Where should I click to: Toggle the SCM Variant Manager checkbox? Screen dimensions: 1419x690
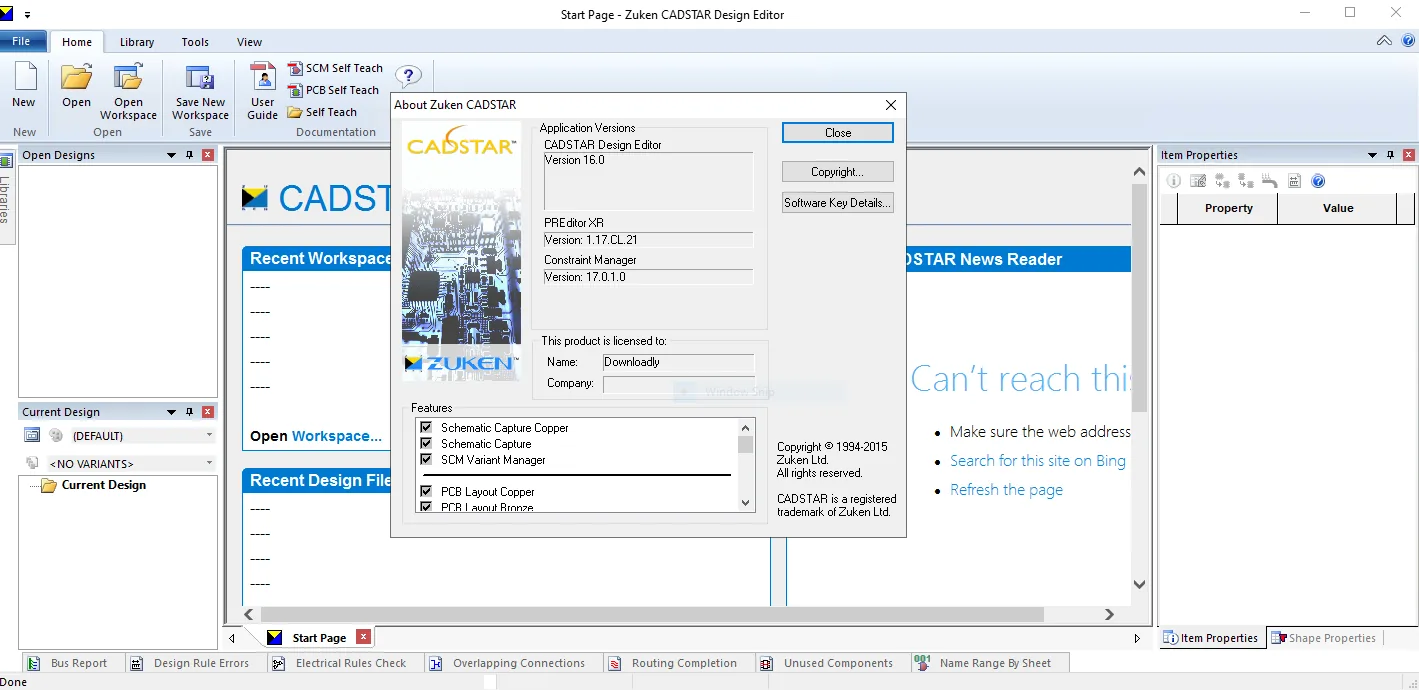(x=426, y=459)
